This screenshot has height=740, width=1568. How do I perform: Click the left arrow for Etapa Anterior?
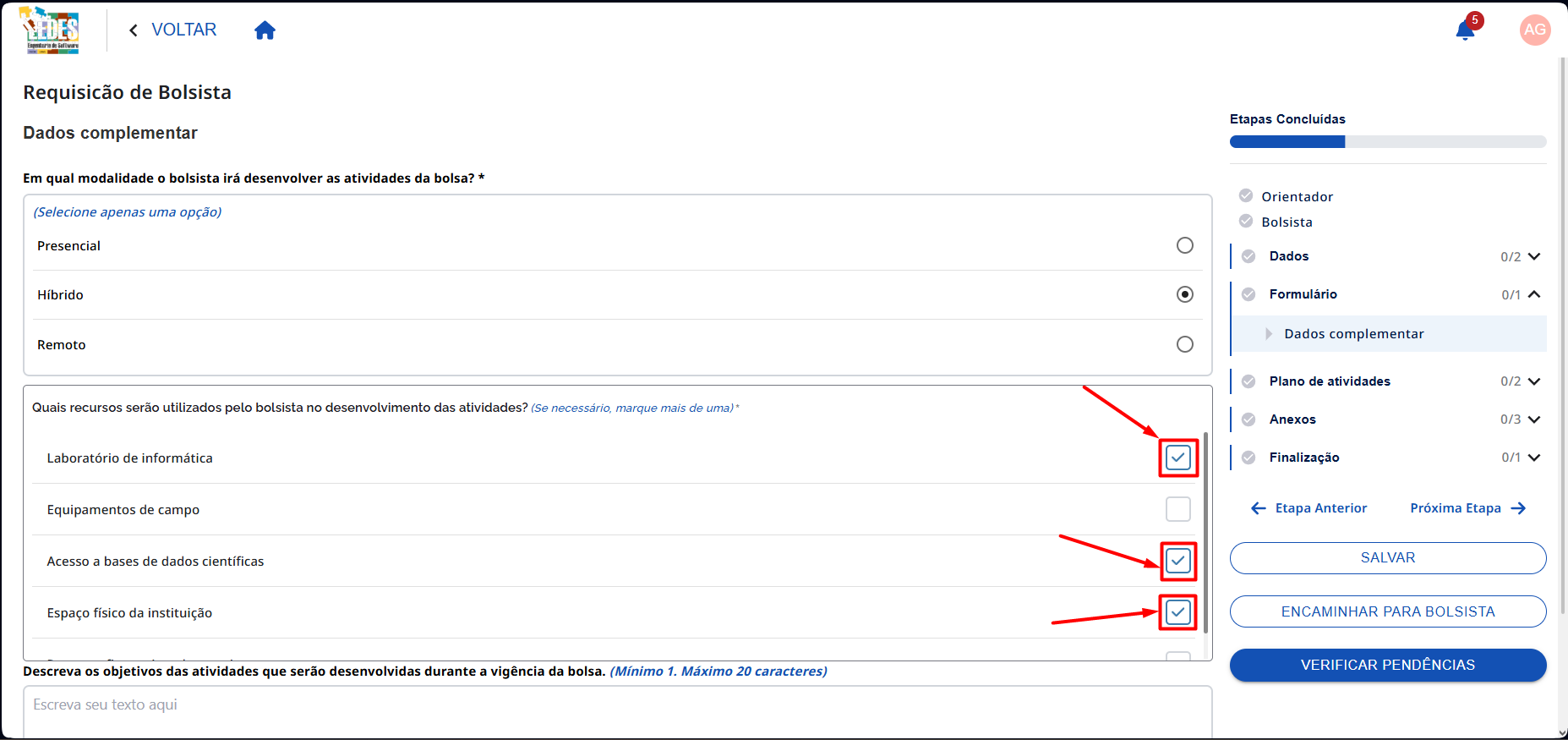pyautogui.click(x=1258, y=508)
